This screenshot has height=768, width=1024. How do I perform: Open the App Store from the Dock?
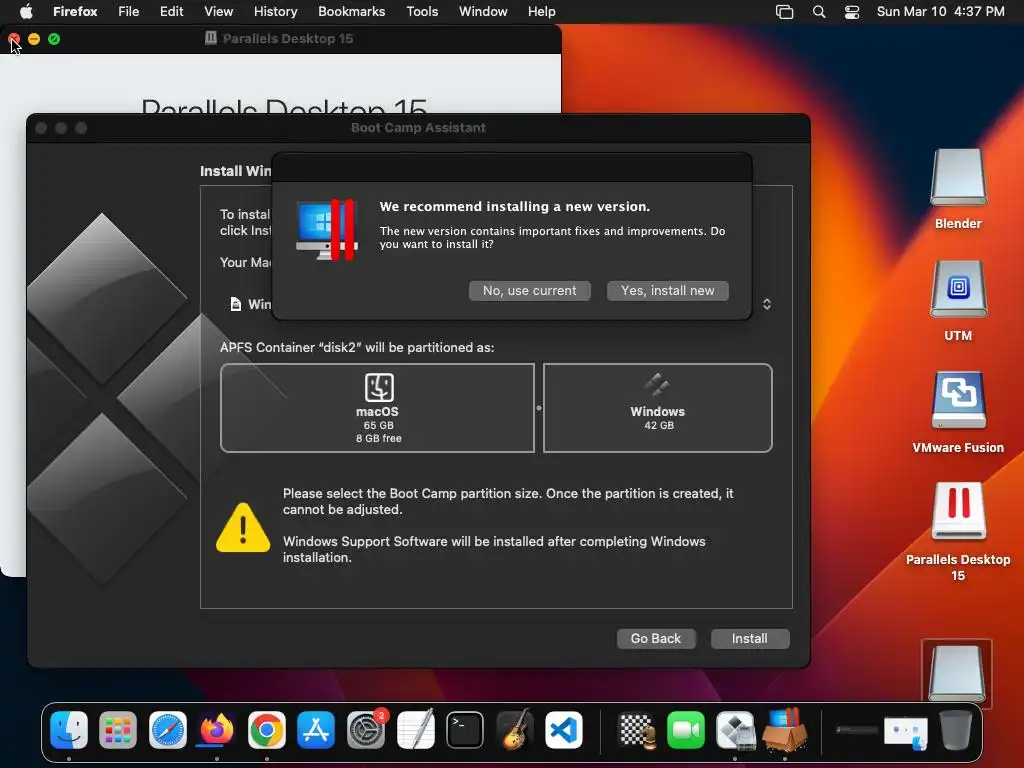pos(316,729)
